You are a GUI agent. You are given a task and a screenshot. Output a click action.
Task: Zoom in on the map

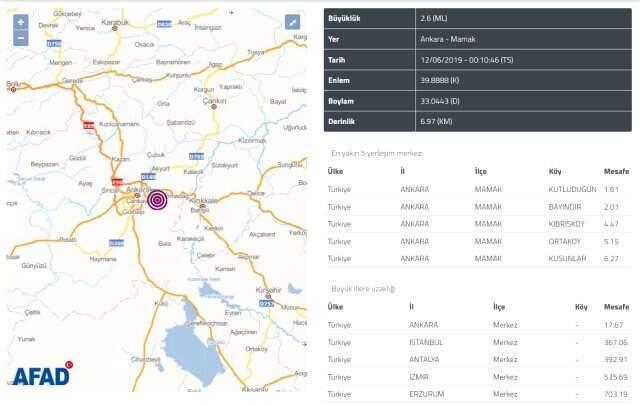[21, 22]
